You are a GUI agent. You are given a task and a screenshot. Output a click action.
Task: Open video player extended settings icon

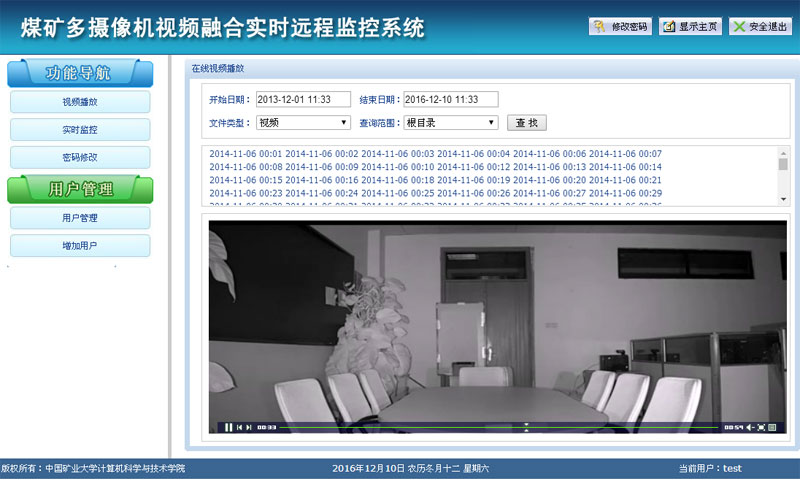click(772, 427)
